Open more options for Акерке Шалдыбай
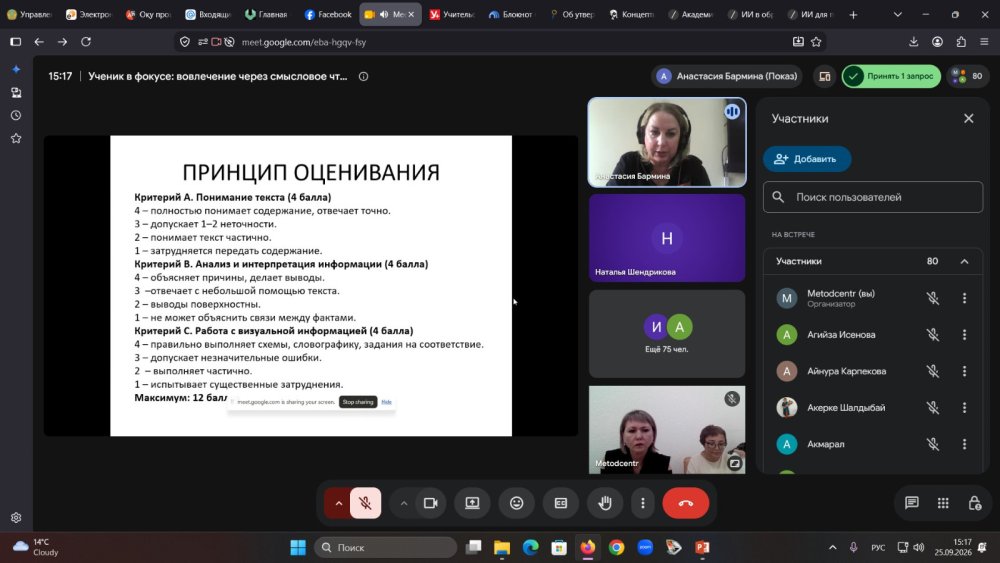The image size is (1000, 563). [x=964, y=407]
